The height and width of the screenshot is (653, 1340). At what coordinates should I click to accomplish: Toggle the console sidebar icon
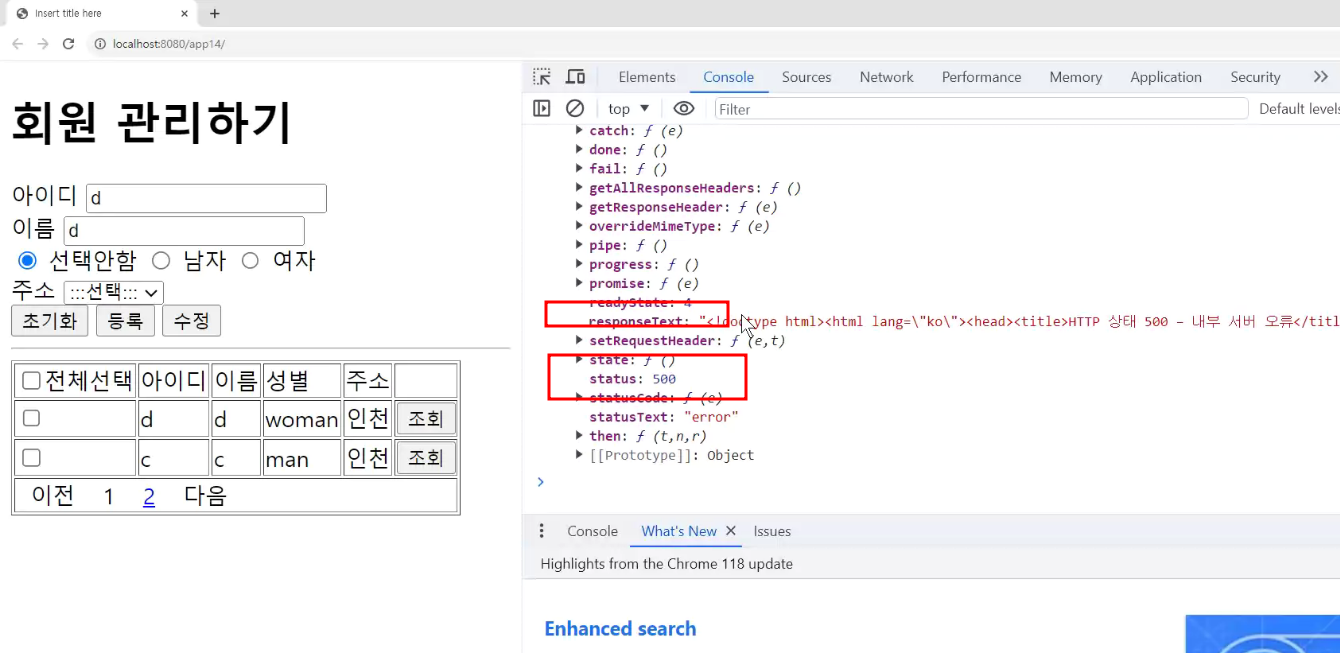point(542,108)
